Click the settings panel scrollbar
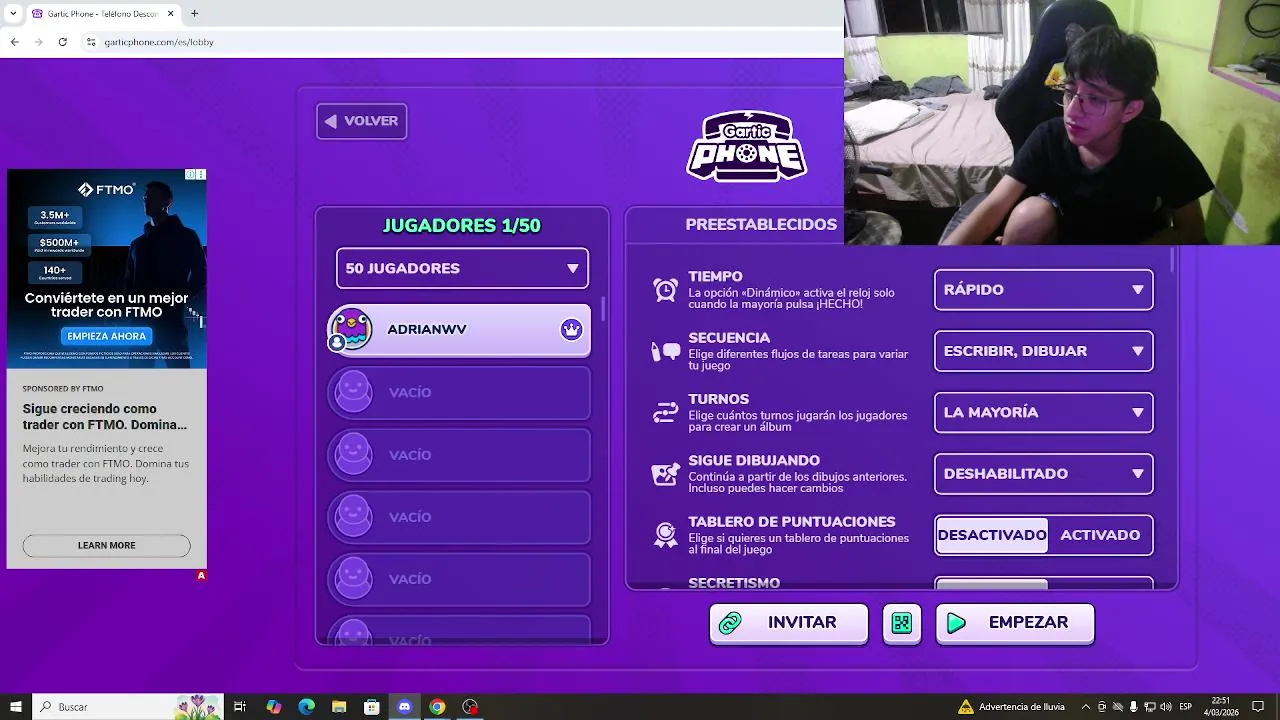Image resolution: width=1280 pixels, height=720 pixels. coord(1173,258)
